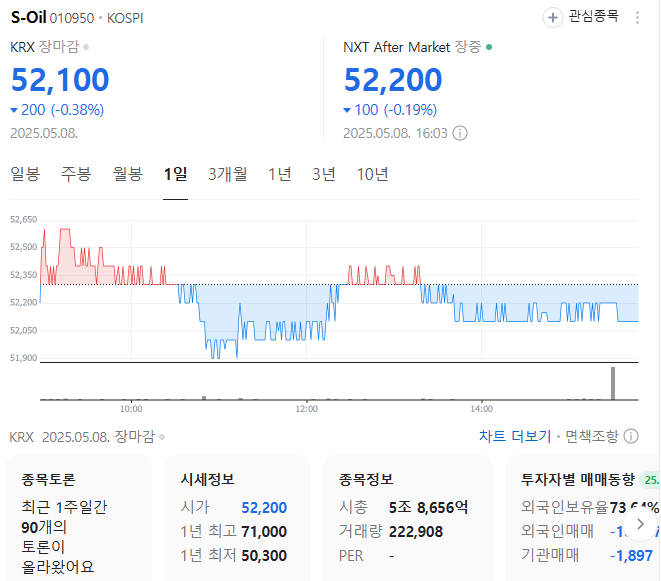Image resolution: width=661 pixels, height=581 pixels.
Task: Click the KRX change -0.38% text
Action: click(77, 110)
